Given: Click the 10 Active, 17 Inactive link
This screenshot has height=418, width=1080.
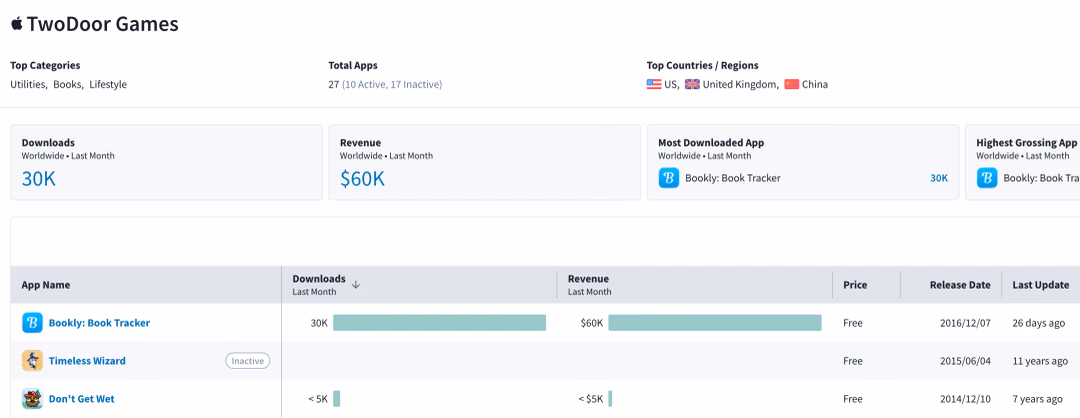Looking at the screenshot, I should pyautogui.click(x=392, y=85).
